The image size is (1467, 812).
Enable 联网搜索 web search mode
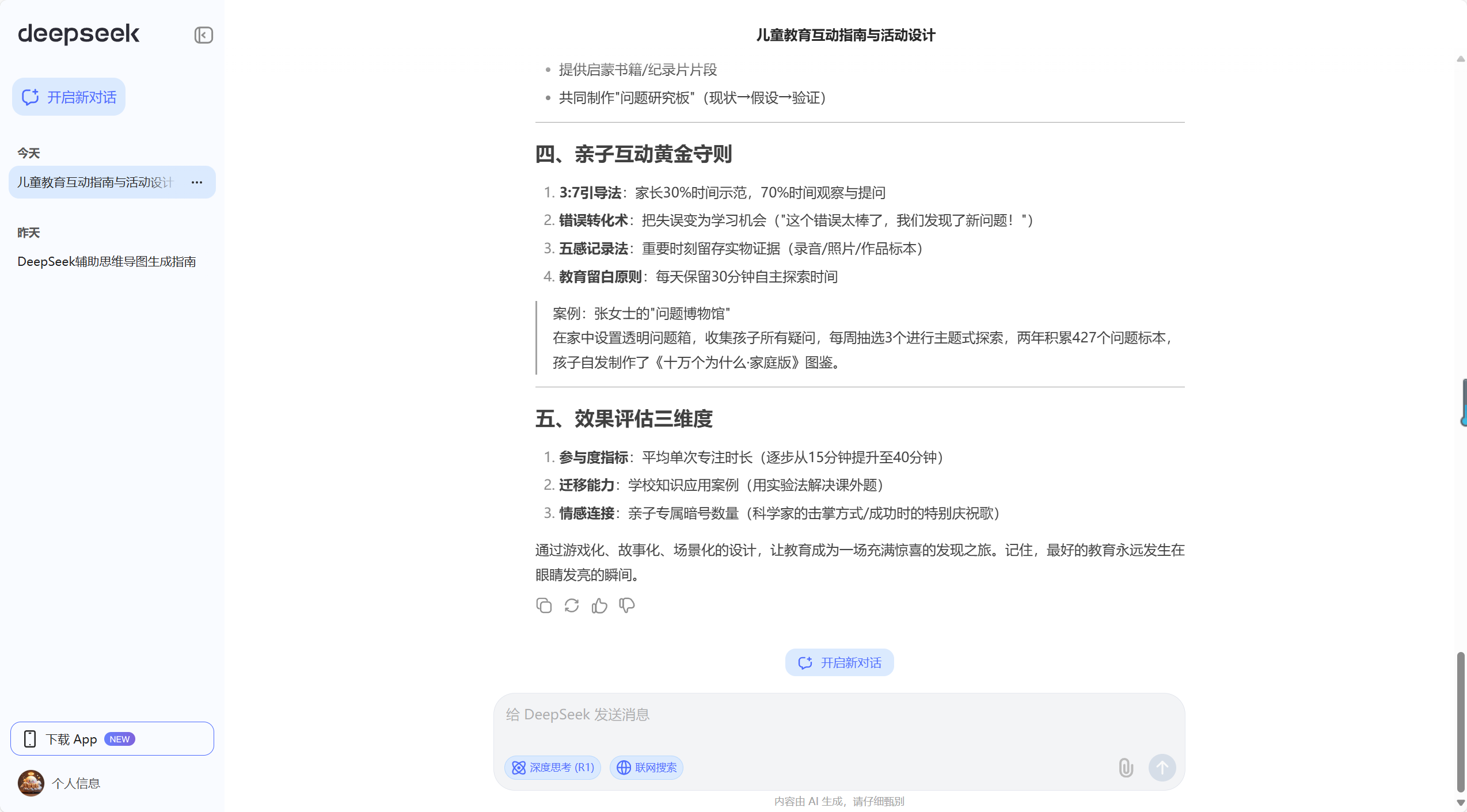(646, 768)
